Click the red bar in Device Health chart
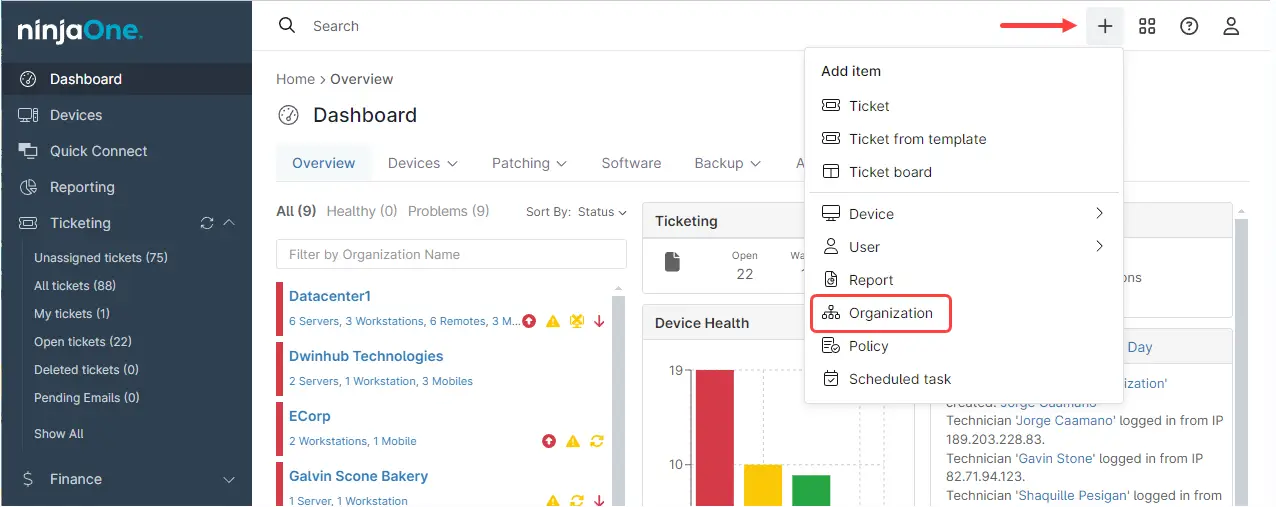 pyautogui.click(x=715, y=438)
